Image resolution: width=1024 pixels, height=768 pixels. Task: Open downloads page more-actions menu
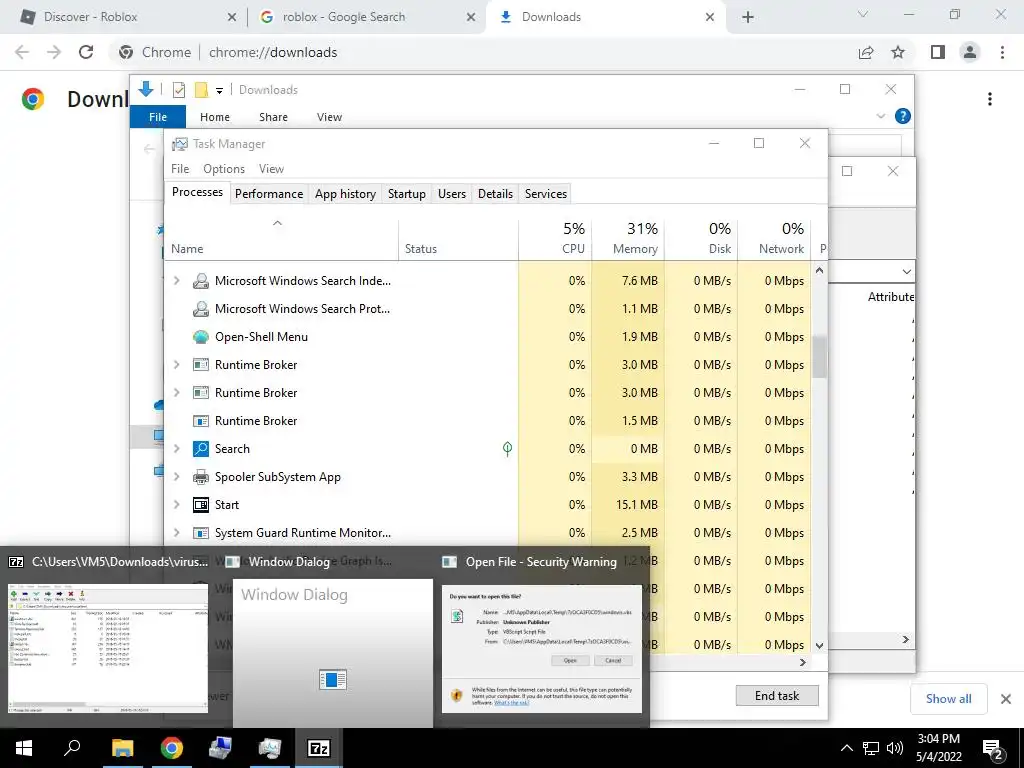click(x=990, y=99)
